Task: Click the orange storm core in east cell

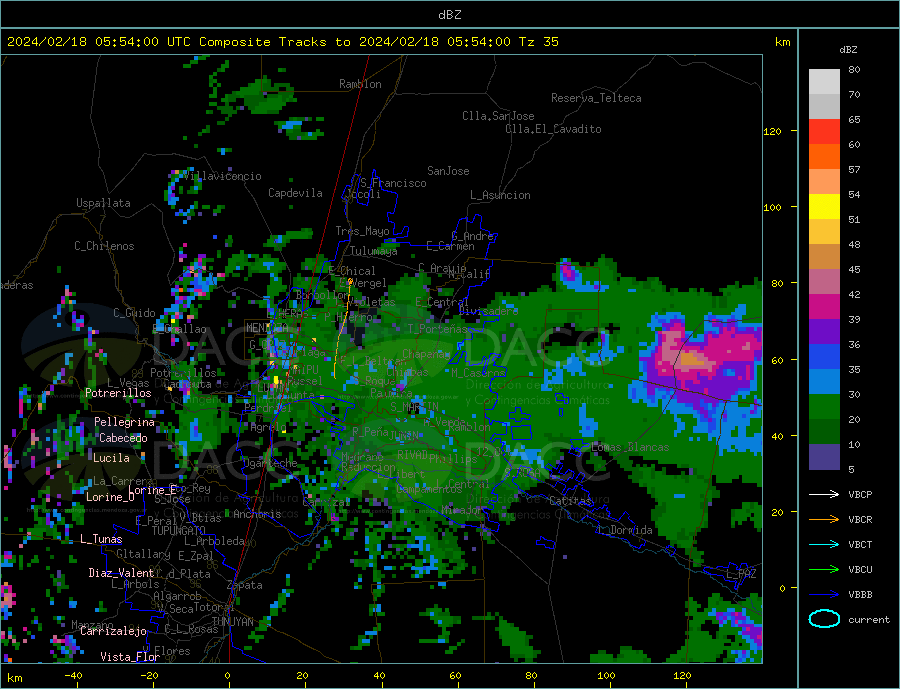Action: [x=692, y=360]
